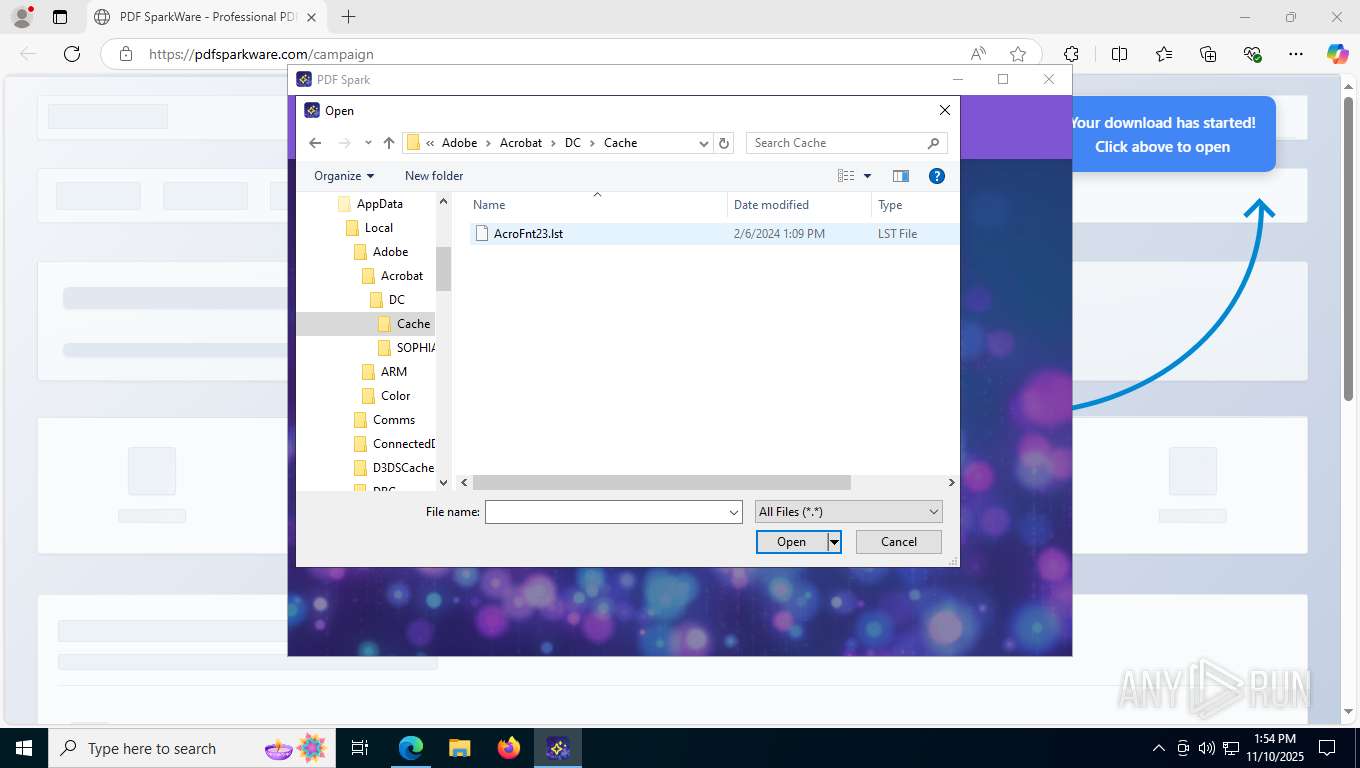1360x768 pixels.
Task: Add this page to favorites star
Action: tap(1018, 54)
